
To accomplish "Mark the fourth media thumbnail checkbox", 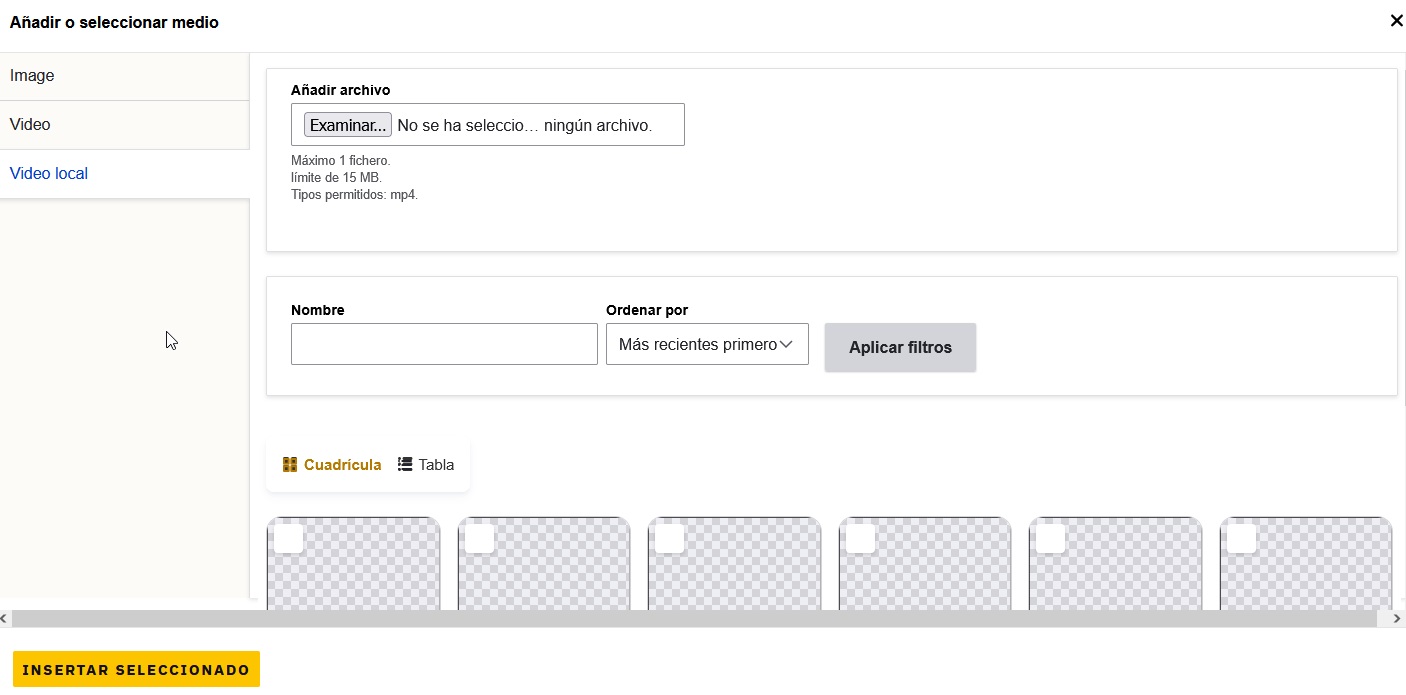I will coord(861,539).
